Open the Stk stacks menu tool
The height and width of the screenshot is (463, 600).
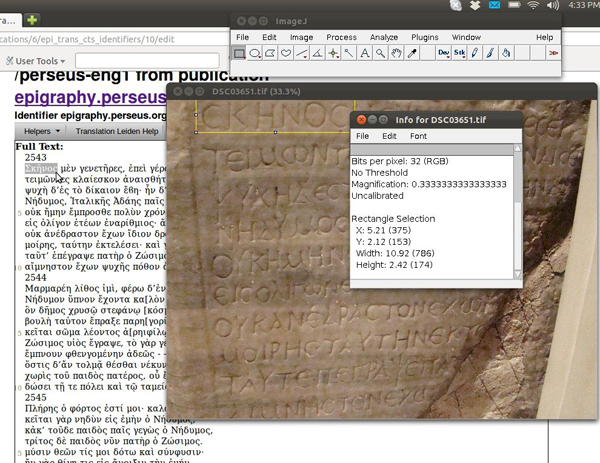(460, 53)
